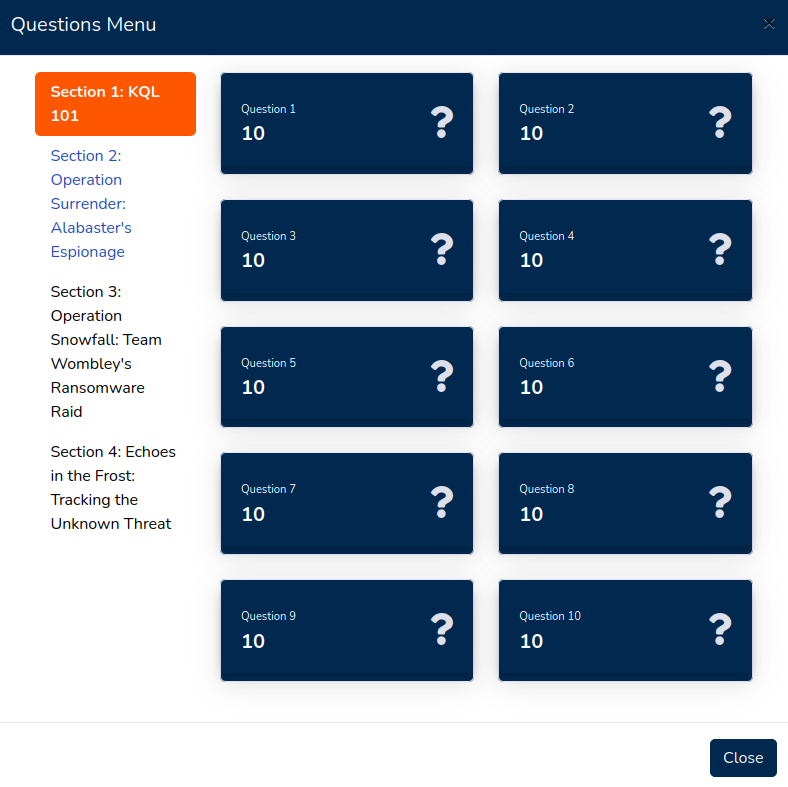Screen dimensions: 788x787
Task: Switch to Section 3: Operation Snowfall
Action: [x=106, y=352]
